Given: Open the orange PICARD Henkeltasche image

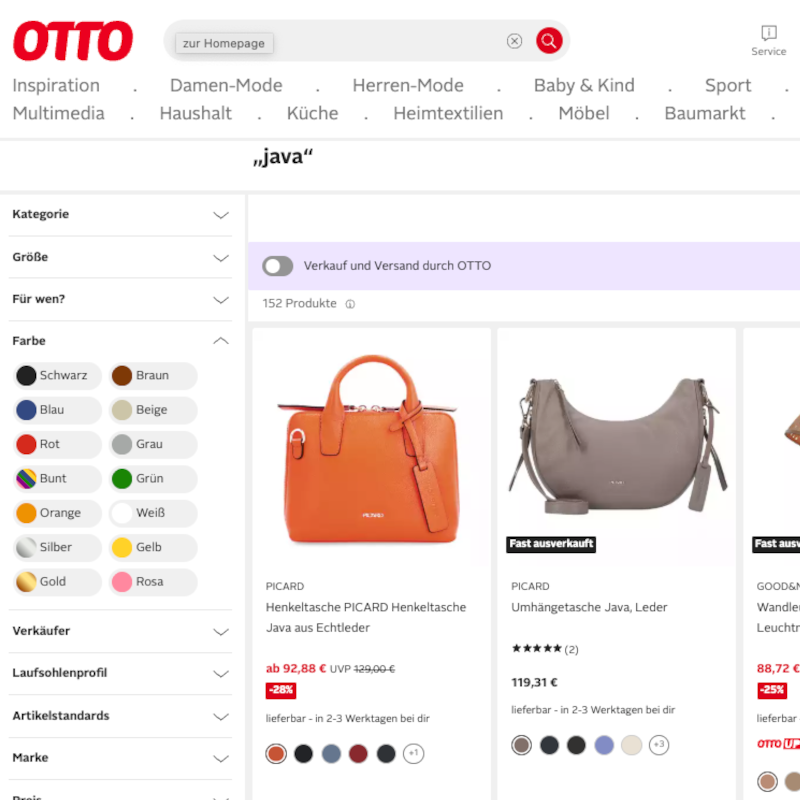Looking at the screenshot, I should [371, 449].
